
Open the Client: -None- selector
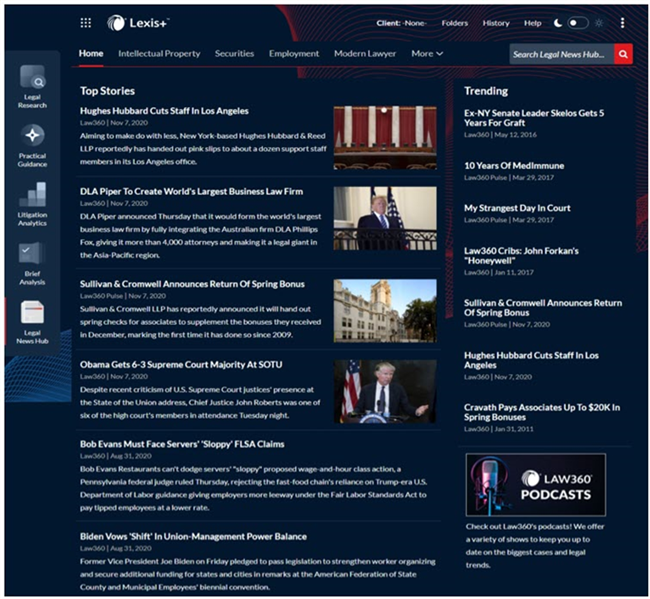(x=401, y=23)
